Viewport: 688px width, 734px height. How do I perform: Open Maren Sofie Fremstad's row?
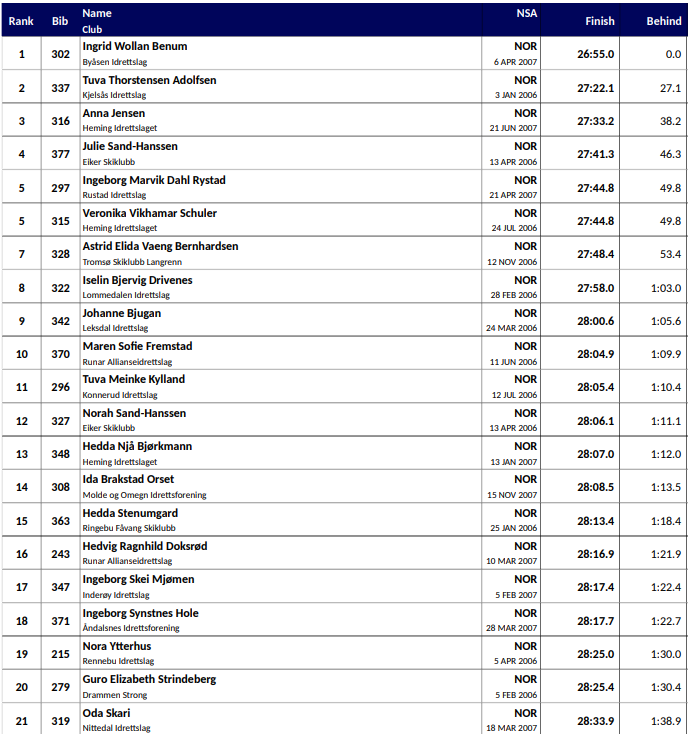click(x=137, y=346)
